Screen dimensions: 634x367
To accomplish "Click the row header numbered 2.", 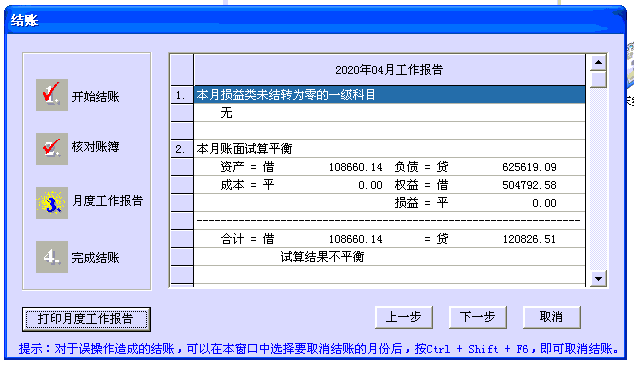I will [x=182, y=149].
